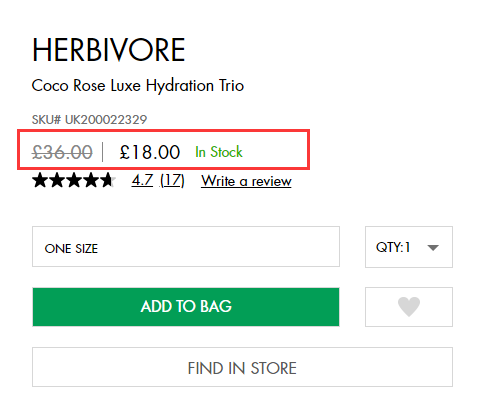500x397 pixels.
Task: Click the last partially filled star
Action: (108, 180)
